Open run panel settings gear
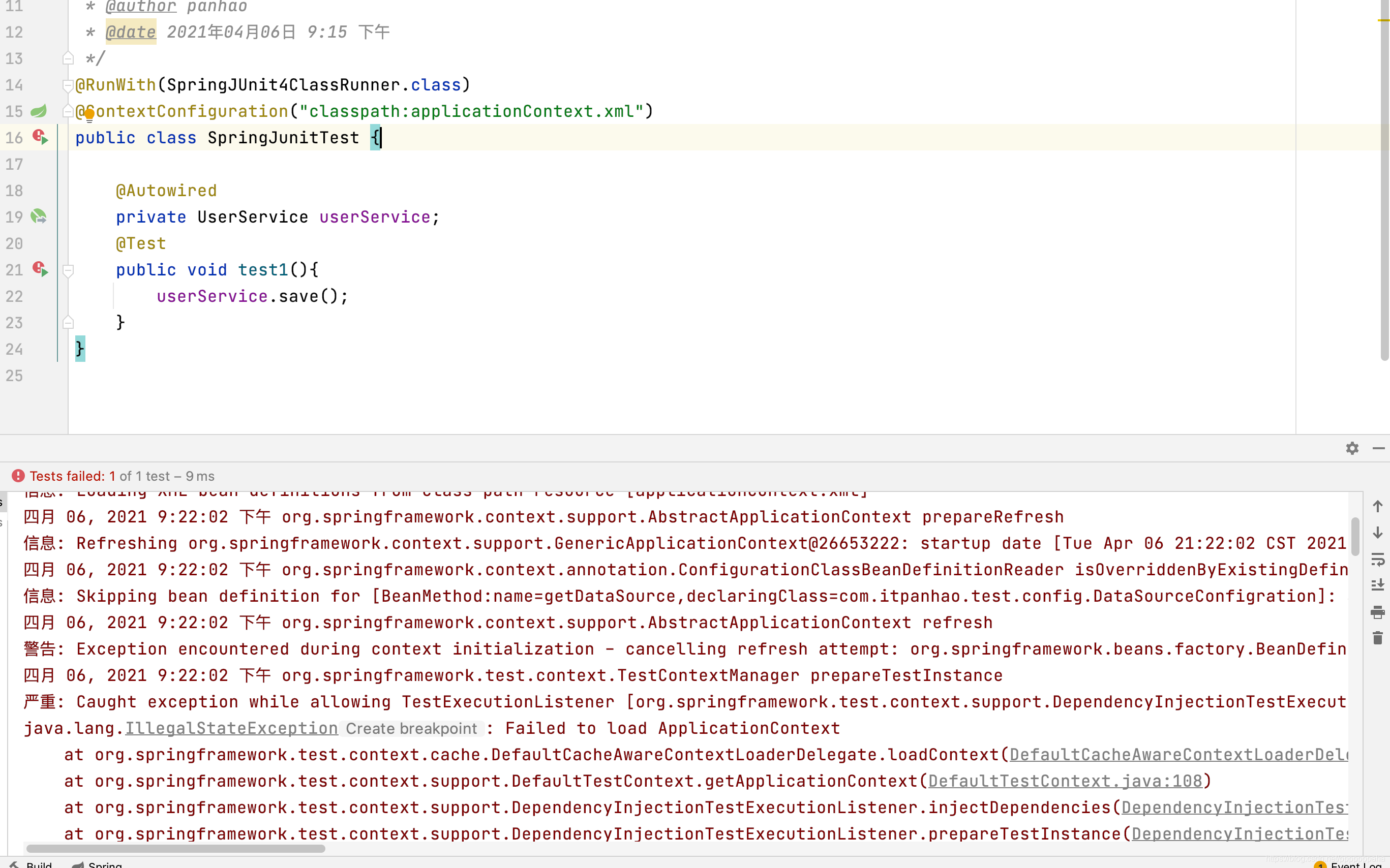 tap(1352, 448)
